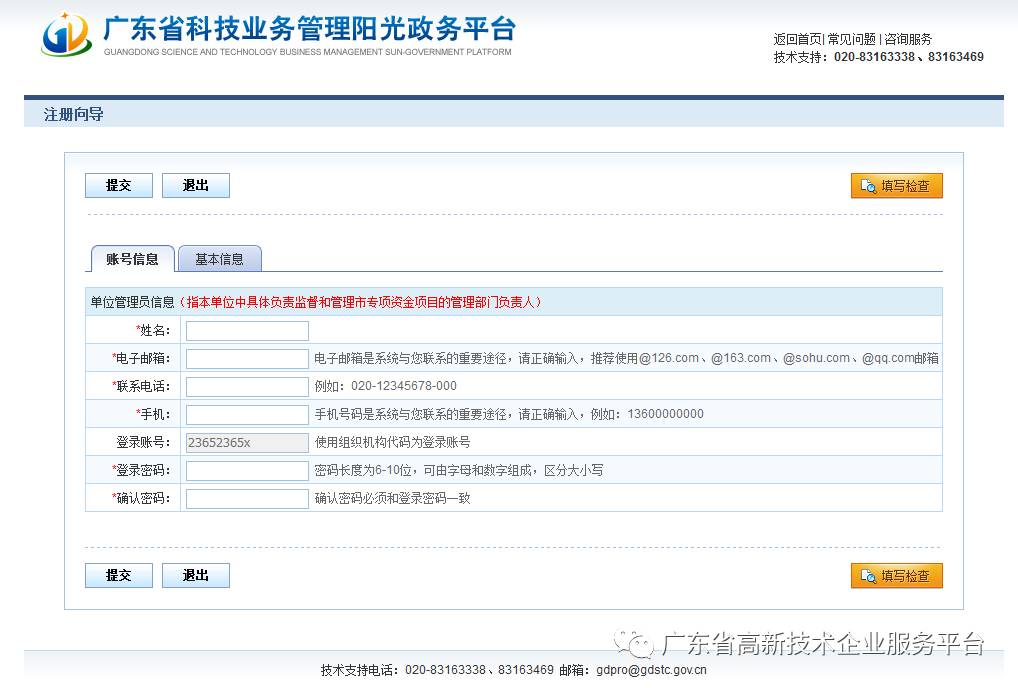Click the disabled 登录账号 field

247,443
